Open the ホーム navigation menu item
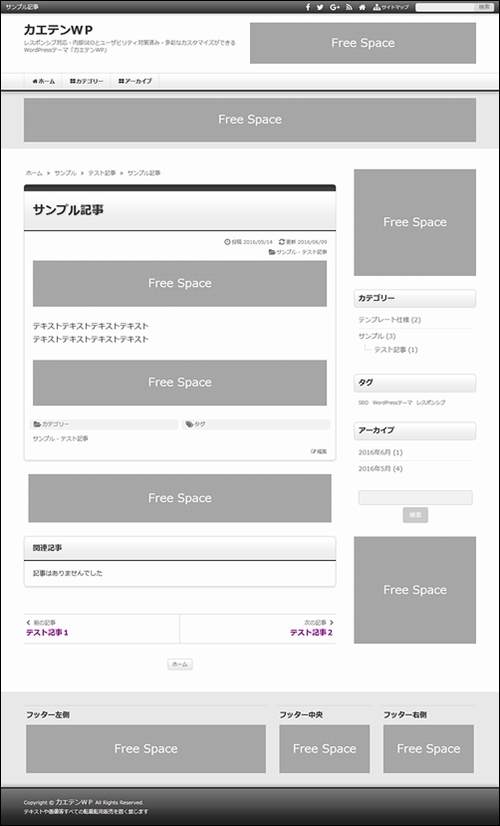 (x=43, y=82)
